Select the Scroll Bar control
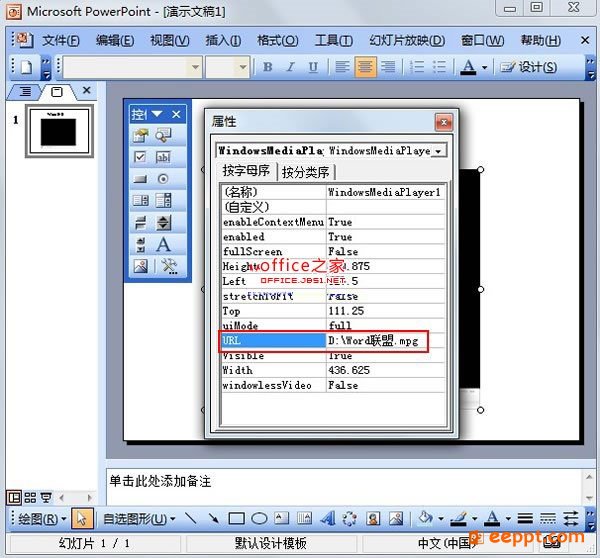This screenshot has height=558, width=600. 140,245
